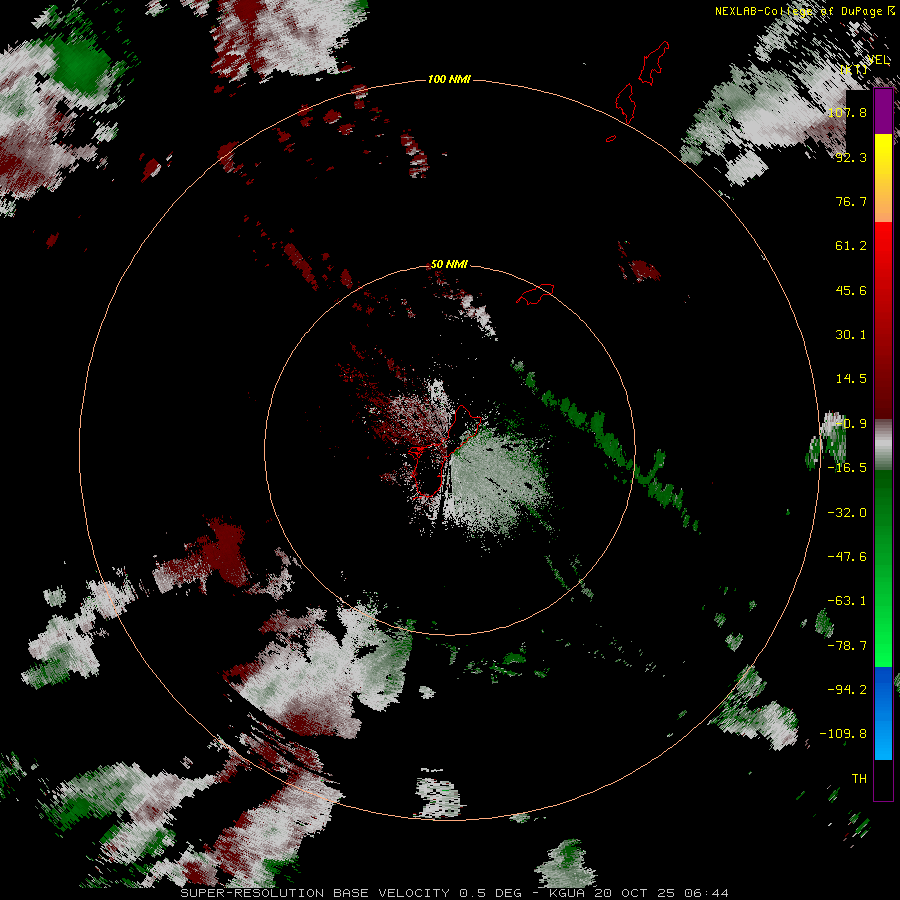Click the 107.8 value on velocity scale
Image resolution: width=900 pixels, height=900 pixels.
[x=848, y=112]
